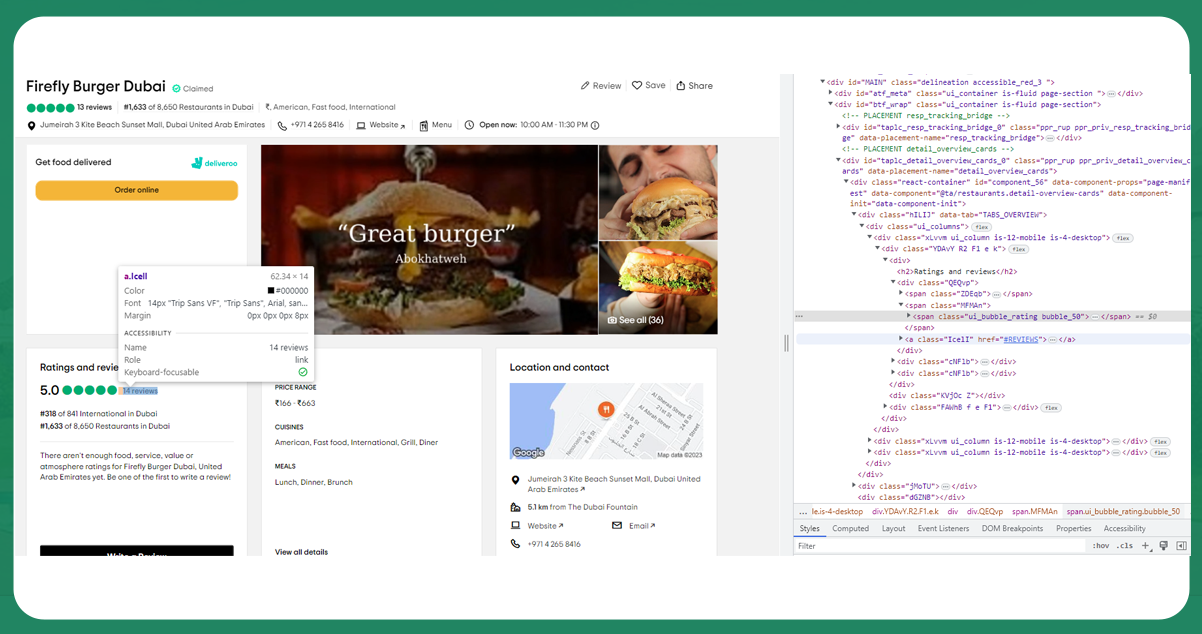The image size is (1202, 634).
Task: Expand the div class jMoTU node
Action: tap(854, 486)
